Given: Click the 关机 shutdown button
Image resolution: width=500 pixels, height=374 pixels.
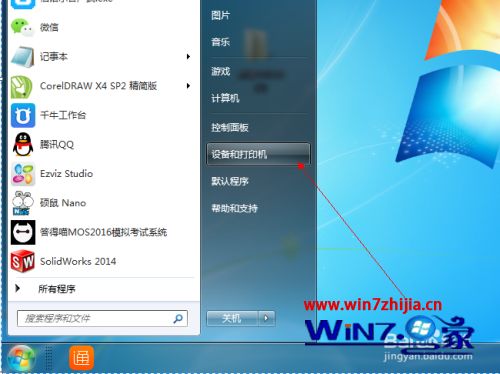Looking at the screenshot, I should coord(232,318).
